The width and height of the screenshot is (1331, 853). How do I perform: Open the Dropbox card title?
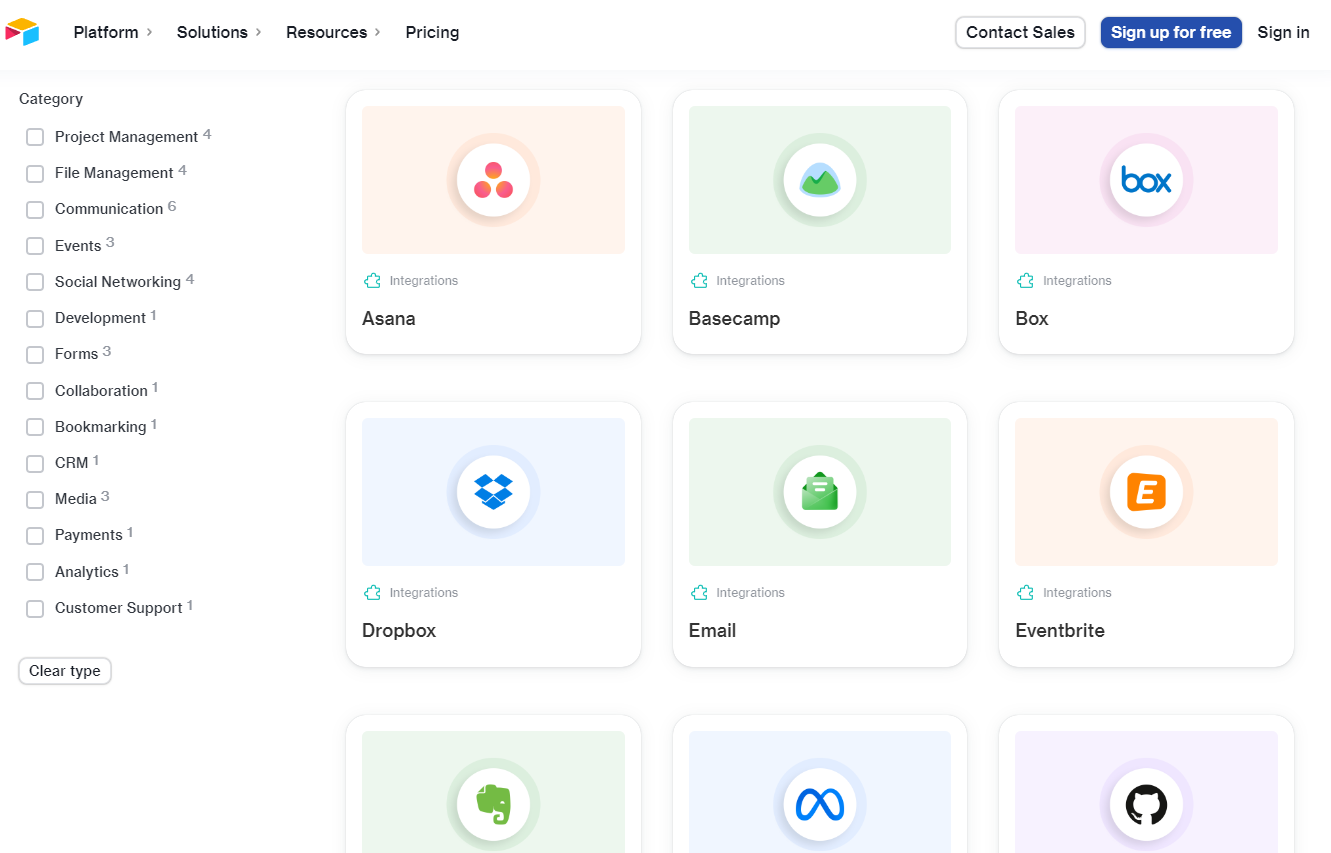[399, 631]
